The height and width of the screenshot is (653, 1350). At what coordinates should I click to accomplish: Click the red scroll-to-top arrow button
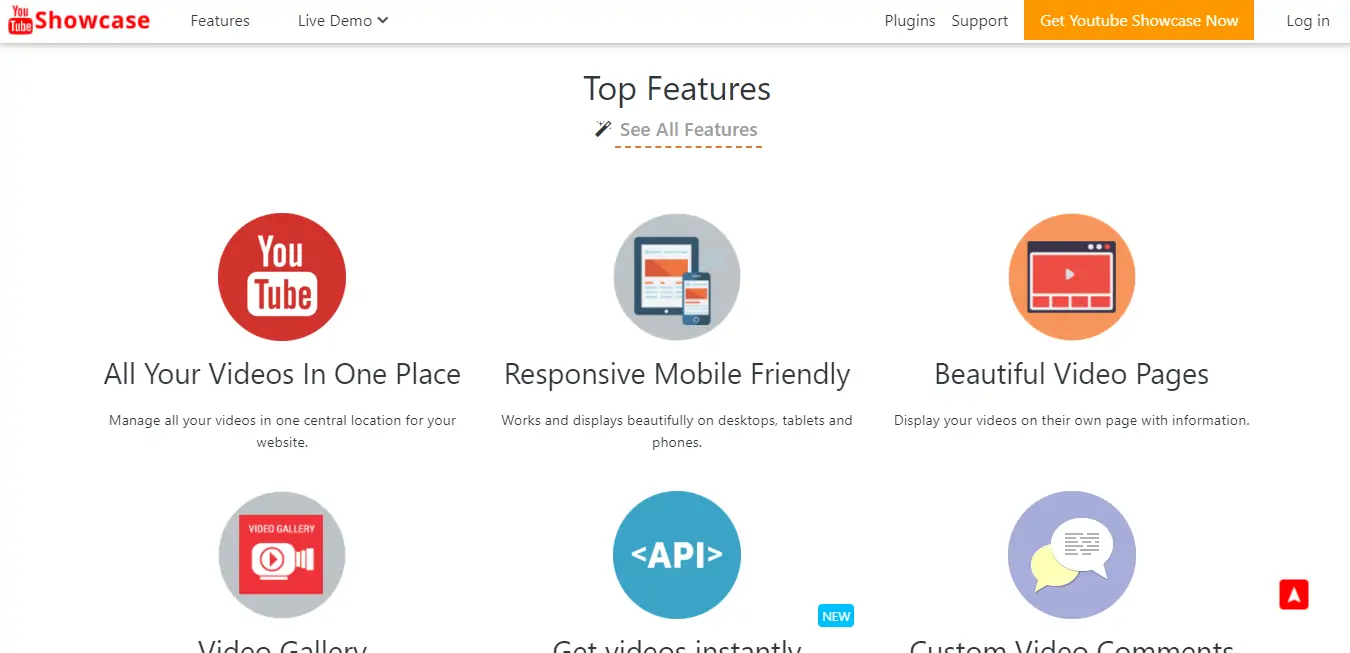tap(1294, 594)
